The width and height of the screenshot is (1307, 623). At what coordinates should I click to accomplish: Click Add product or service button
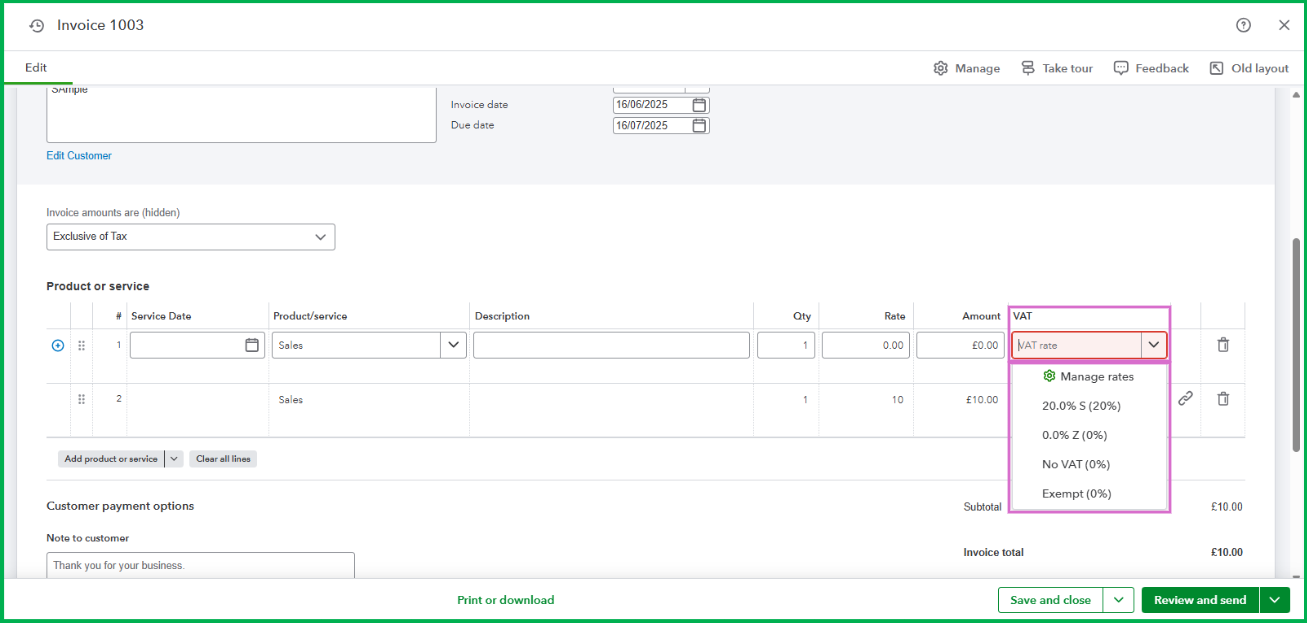(111, 459)
